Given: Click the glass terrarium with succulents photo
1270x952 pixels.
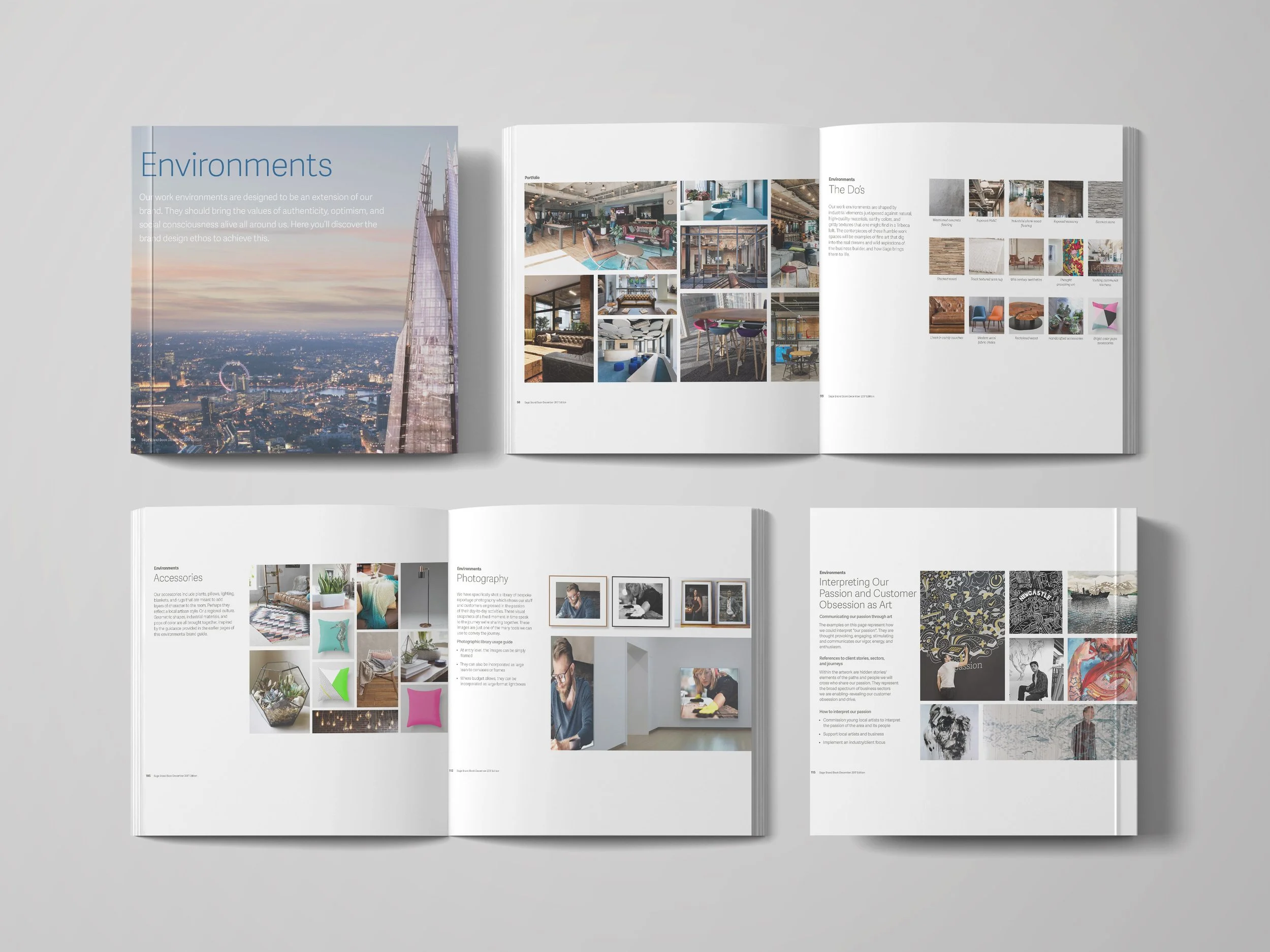Looking at the screenshot, I should coord(279,692).
